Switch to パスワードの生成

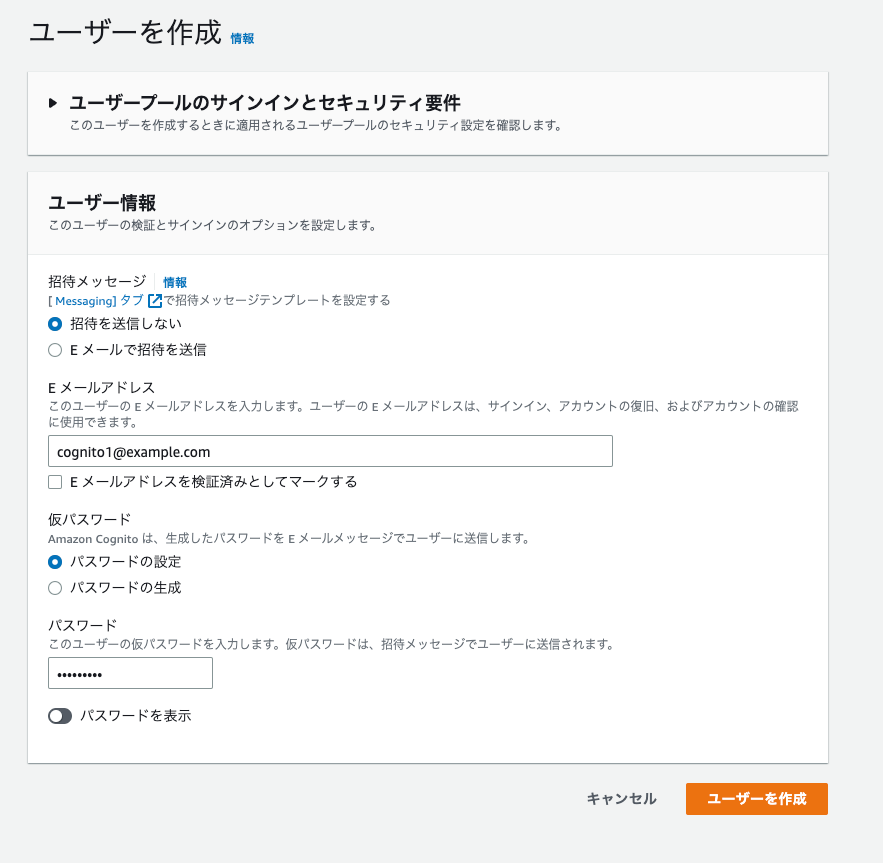click(x=57, y=587)
